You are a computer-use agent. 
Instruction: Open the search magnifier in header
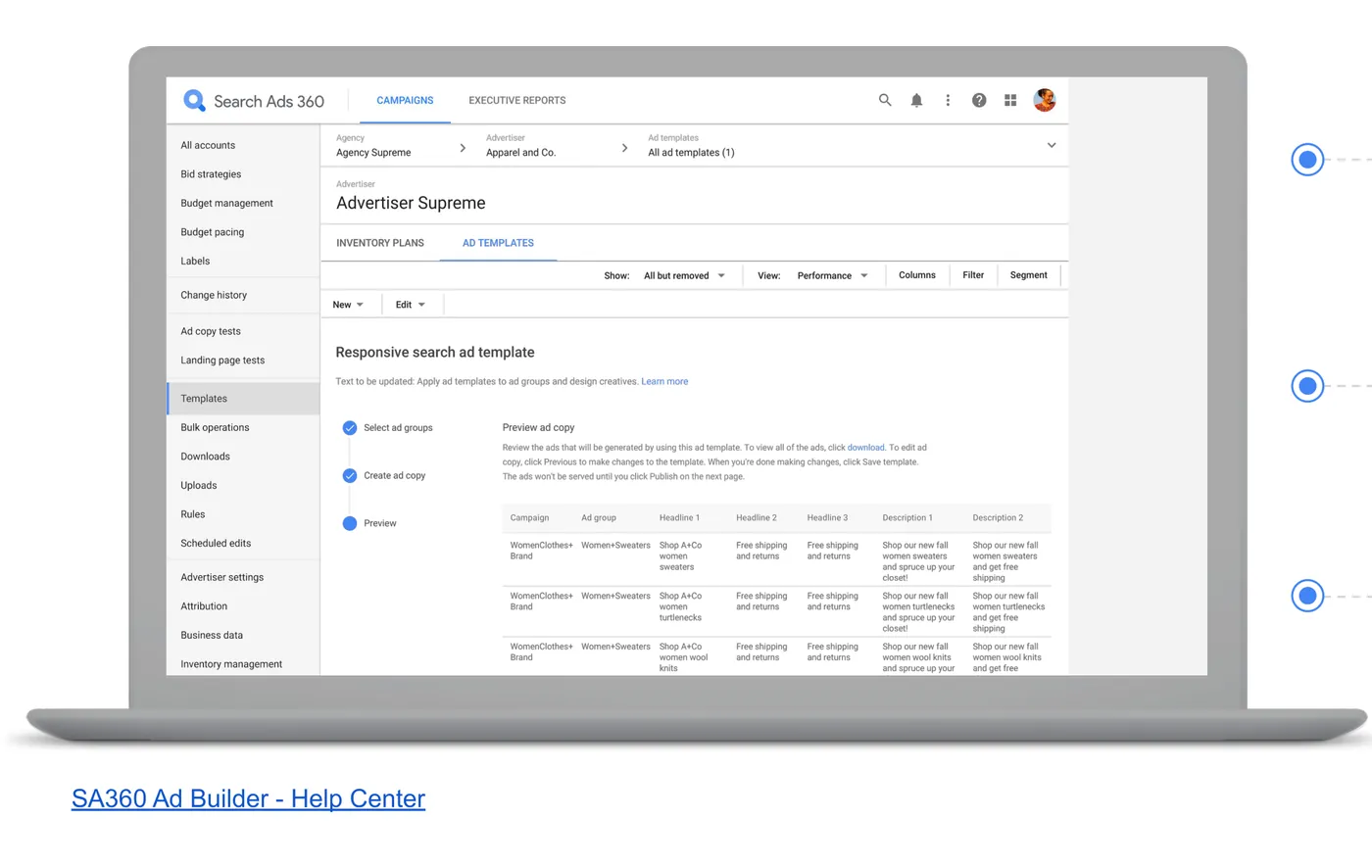pyautogui.click(x=885, y=100)
